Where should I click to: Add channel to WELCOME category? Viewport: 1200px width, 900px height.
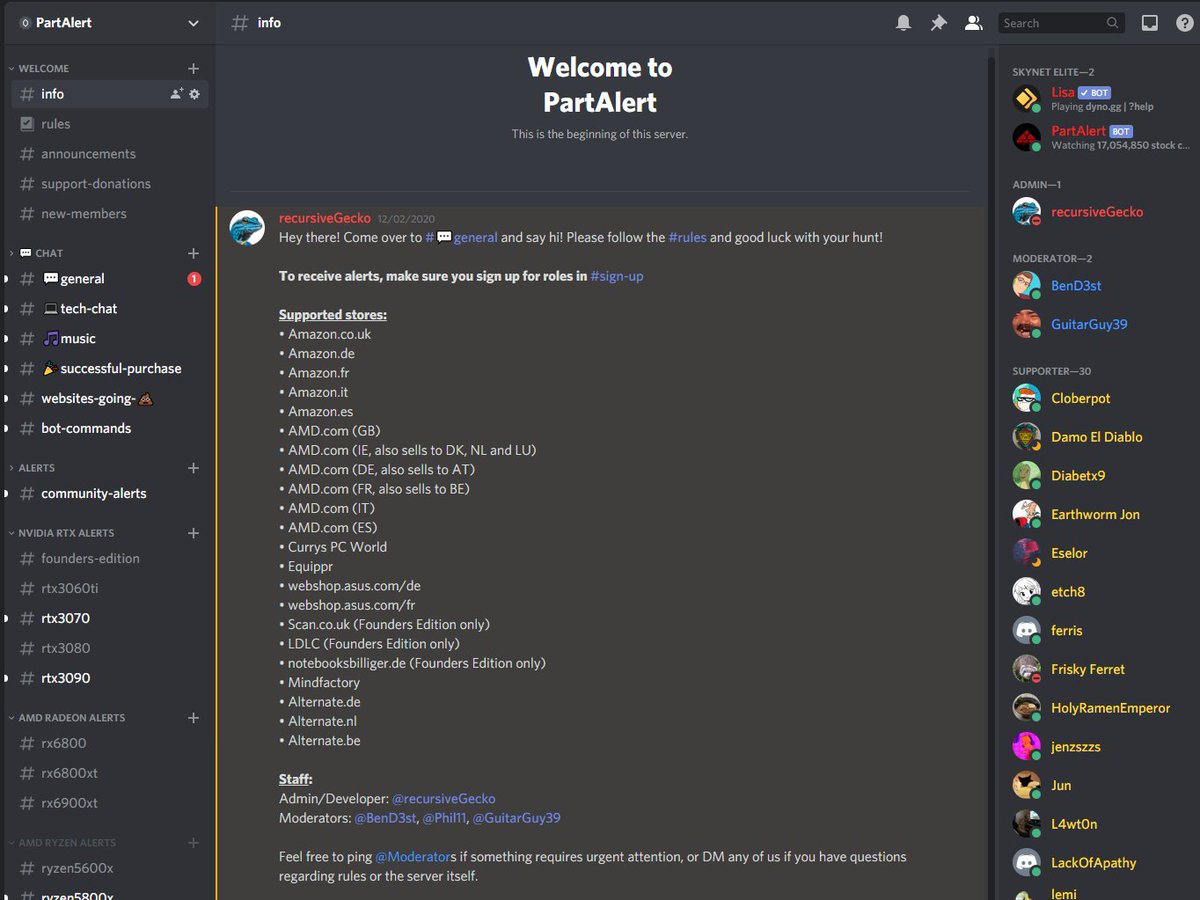(x=193, y=68)
